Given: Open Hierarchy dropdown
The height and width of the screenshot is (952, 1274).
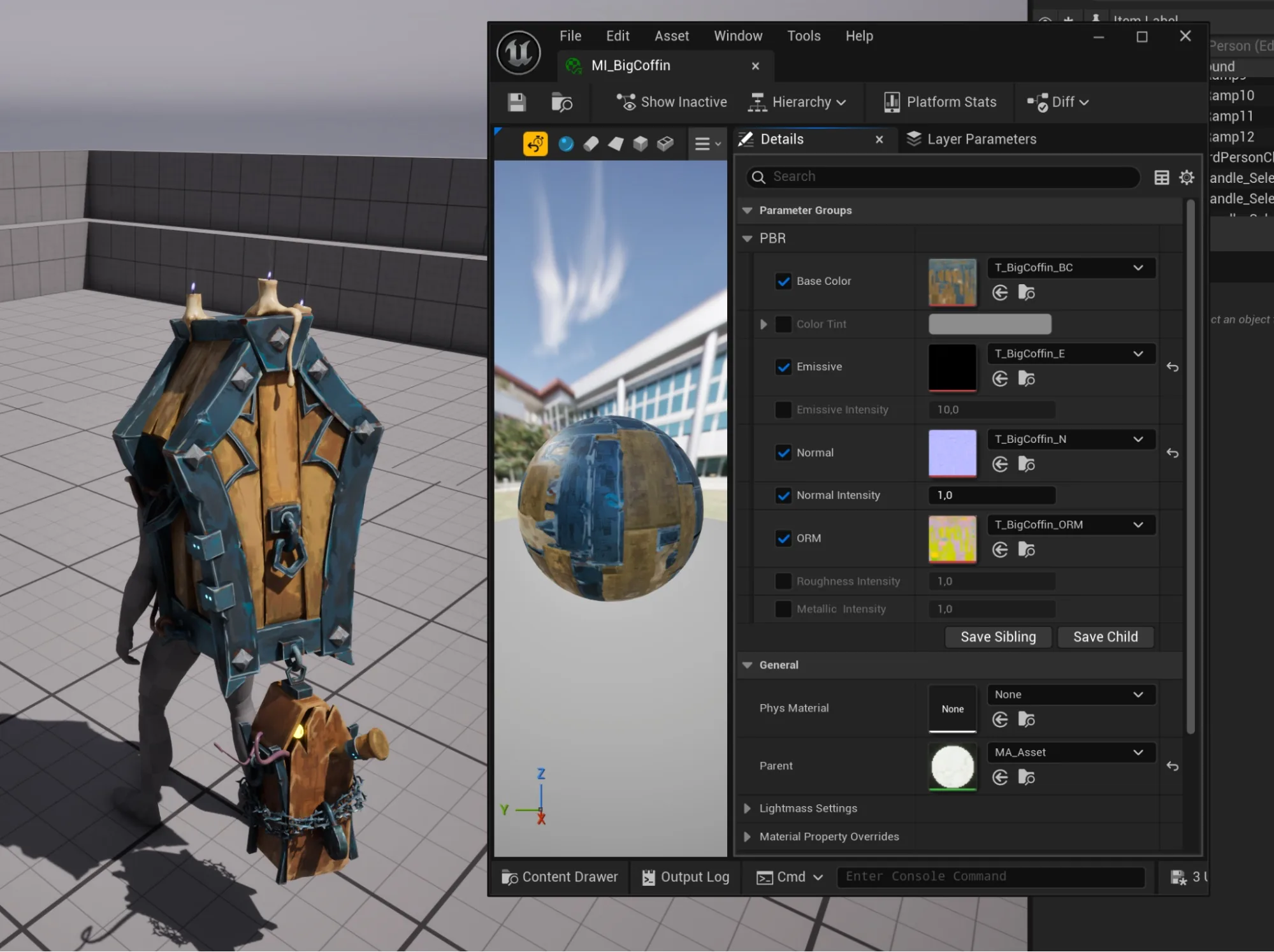Looking at the screenshot, I should [797, 102].
